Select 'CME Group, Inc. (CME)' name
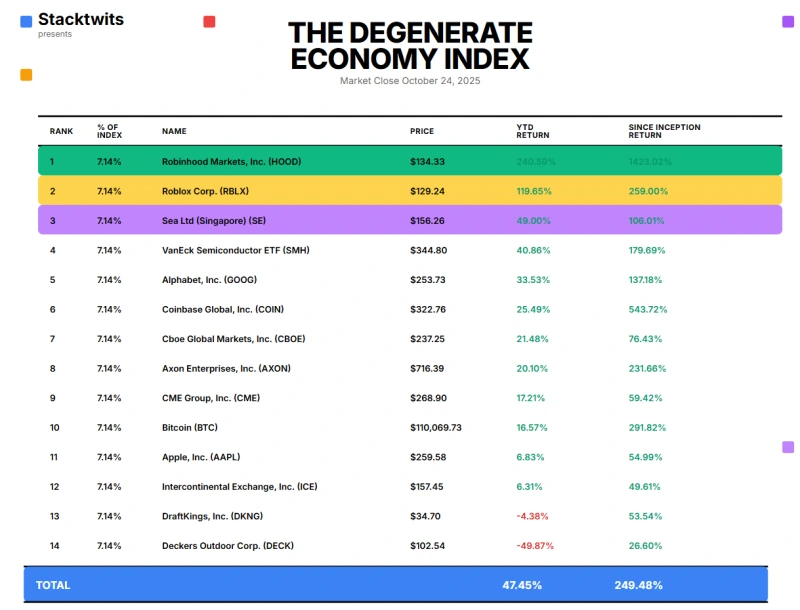Screen dimensions: 800x610 [x=211, y=398]
